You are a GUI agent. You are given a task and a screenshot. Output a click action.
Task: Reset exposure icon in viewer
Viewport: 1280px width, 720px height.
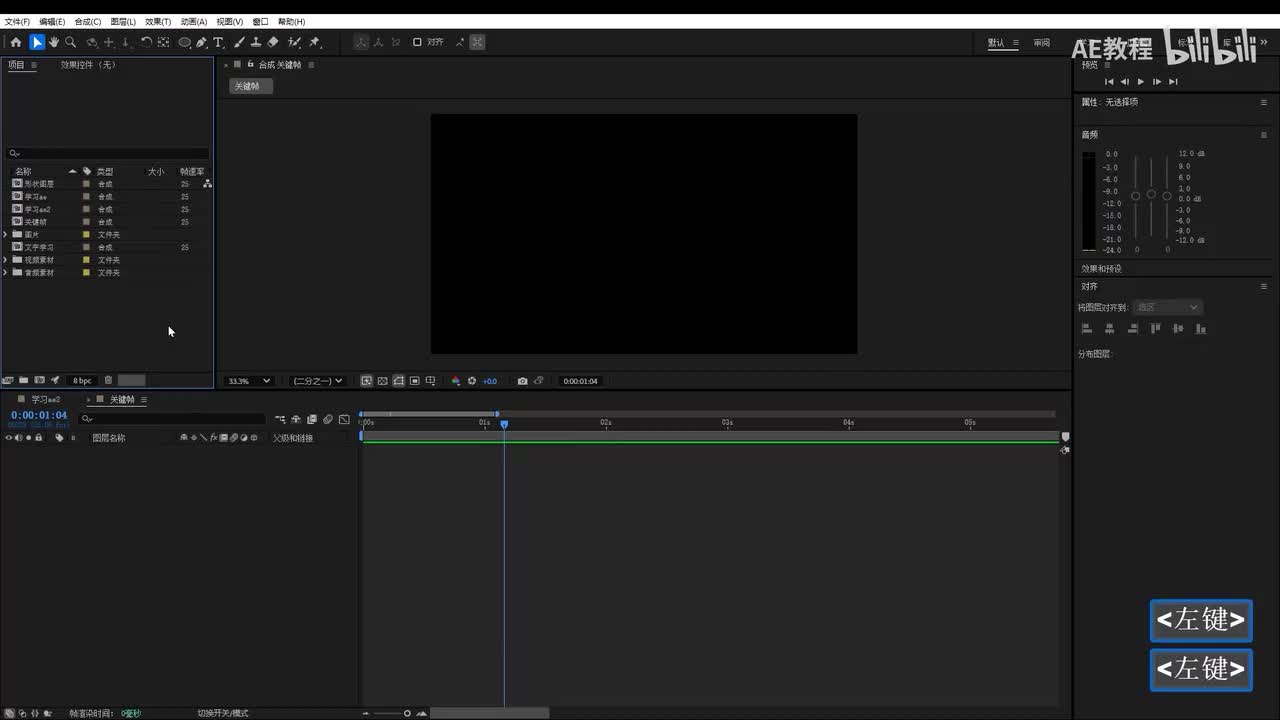tap(472, 381)
